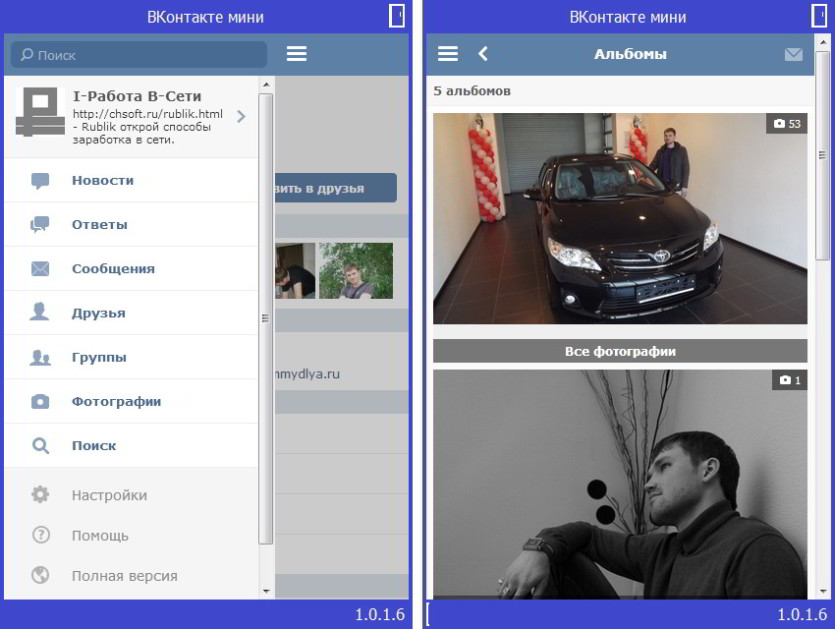Go back using the arrow next to Альбомы
The width and height of the screenshot is (835, 629).
483,54
